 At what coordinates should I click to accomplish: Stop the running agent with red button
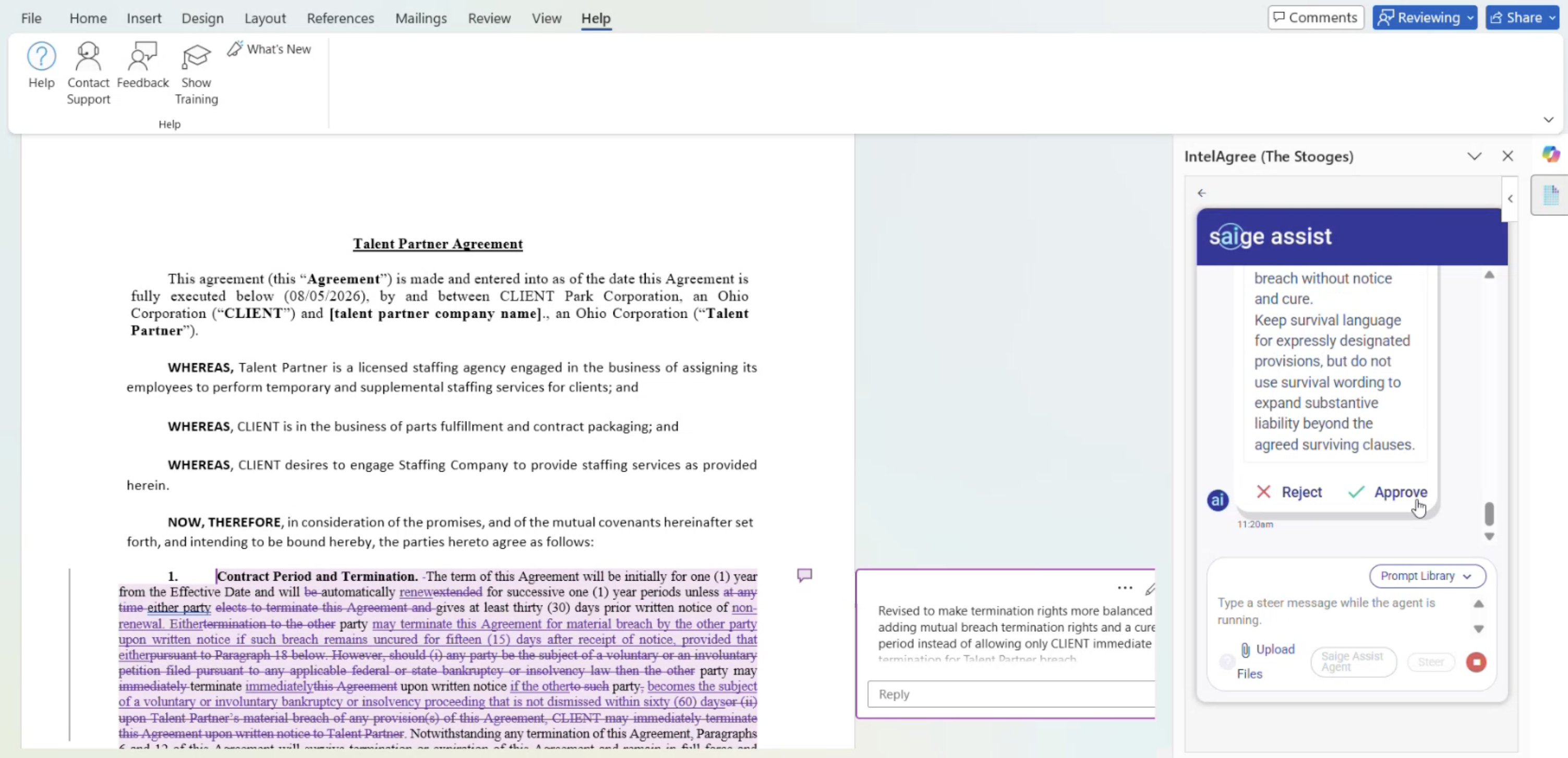(x=1476, y=662)
